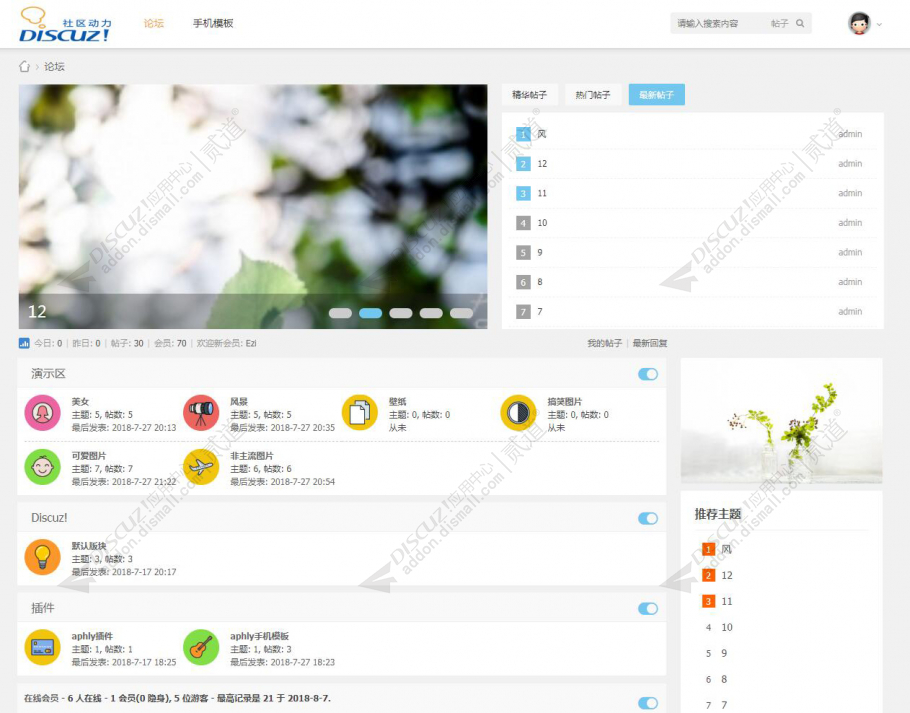Open the 美女 forum title link

[80, 401]
